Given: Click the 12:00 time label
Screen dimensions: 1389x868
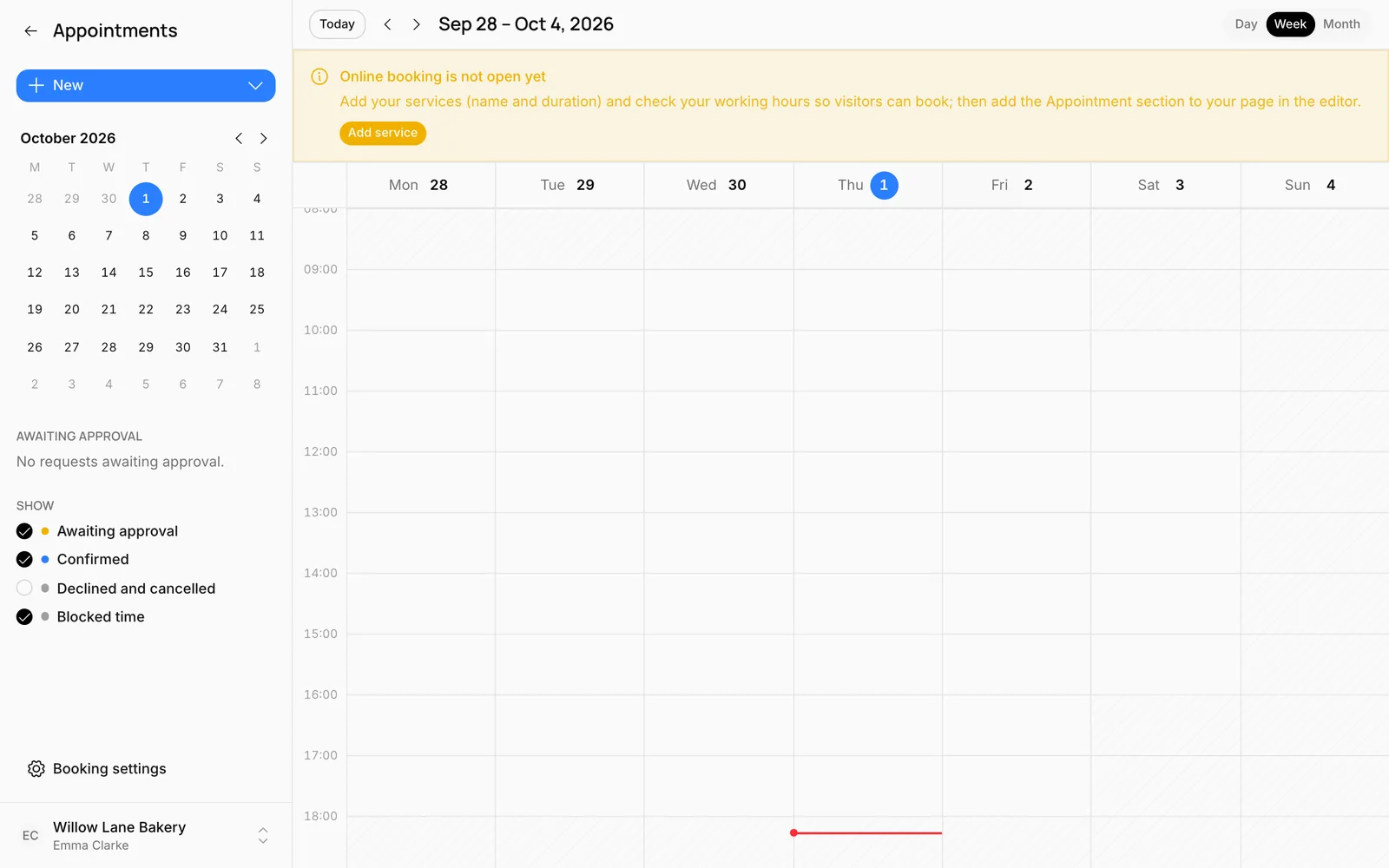Looking at the screenshot, I should click(320, 452).
